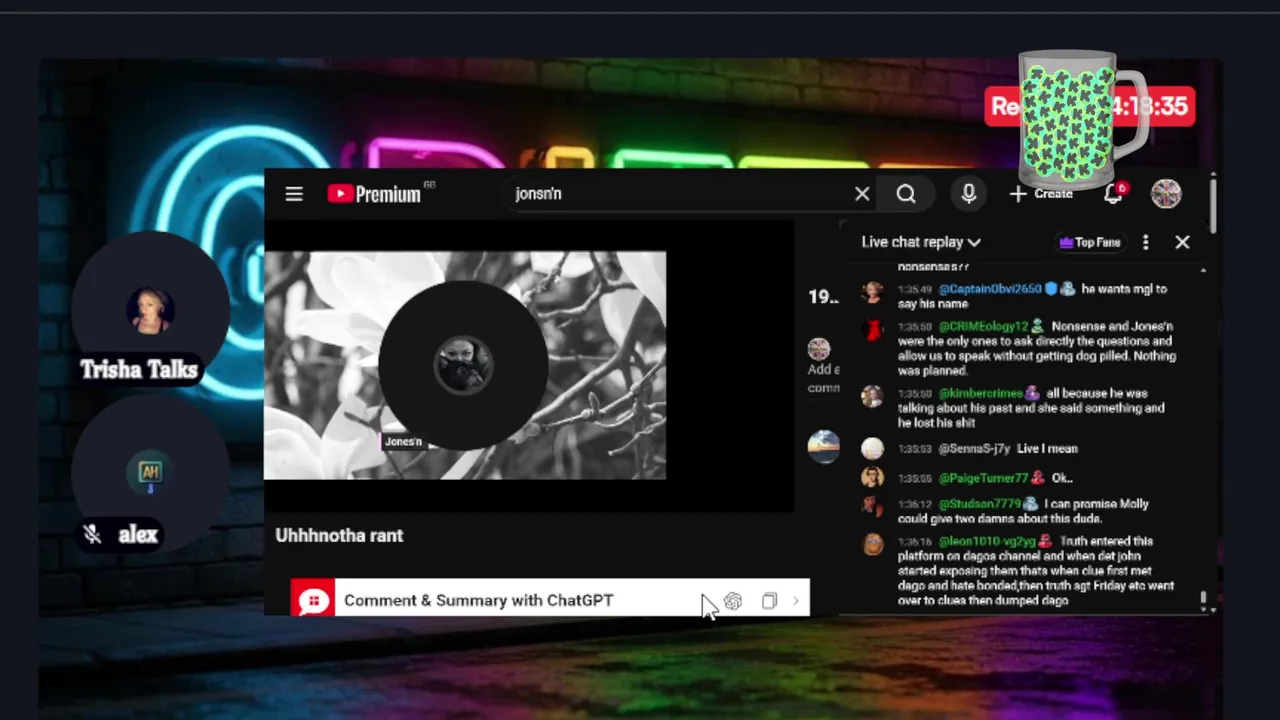This screenshot has width=1280, height=720.
Task: Open @CRIMEology12 chat username
Action: tap(983, 326)
